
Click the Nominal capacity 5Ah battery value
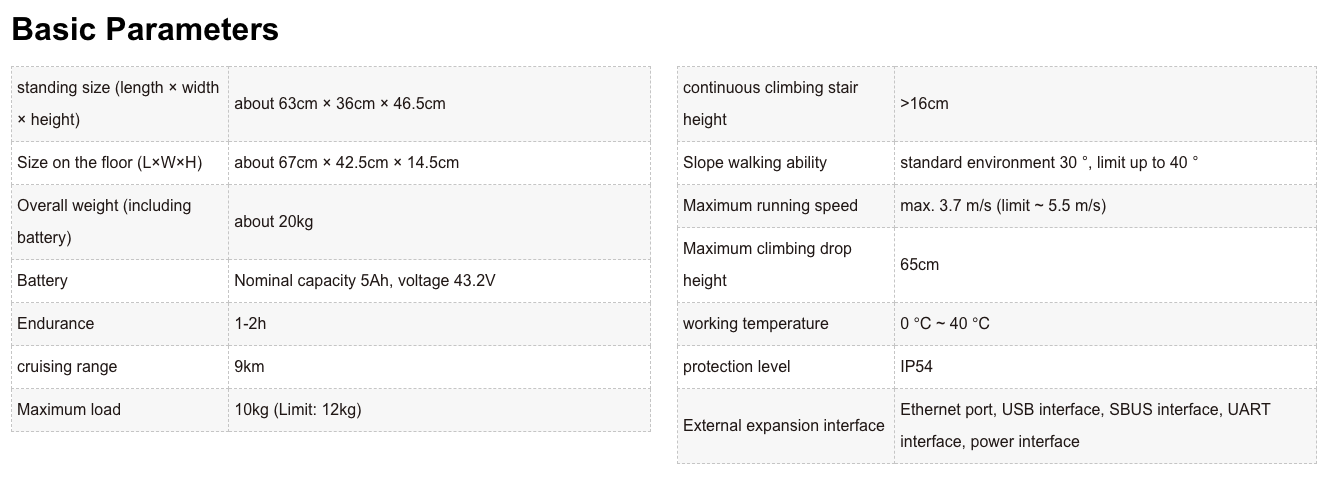coord(365,281)
